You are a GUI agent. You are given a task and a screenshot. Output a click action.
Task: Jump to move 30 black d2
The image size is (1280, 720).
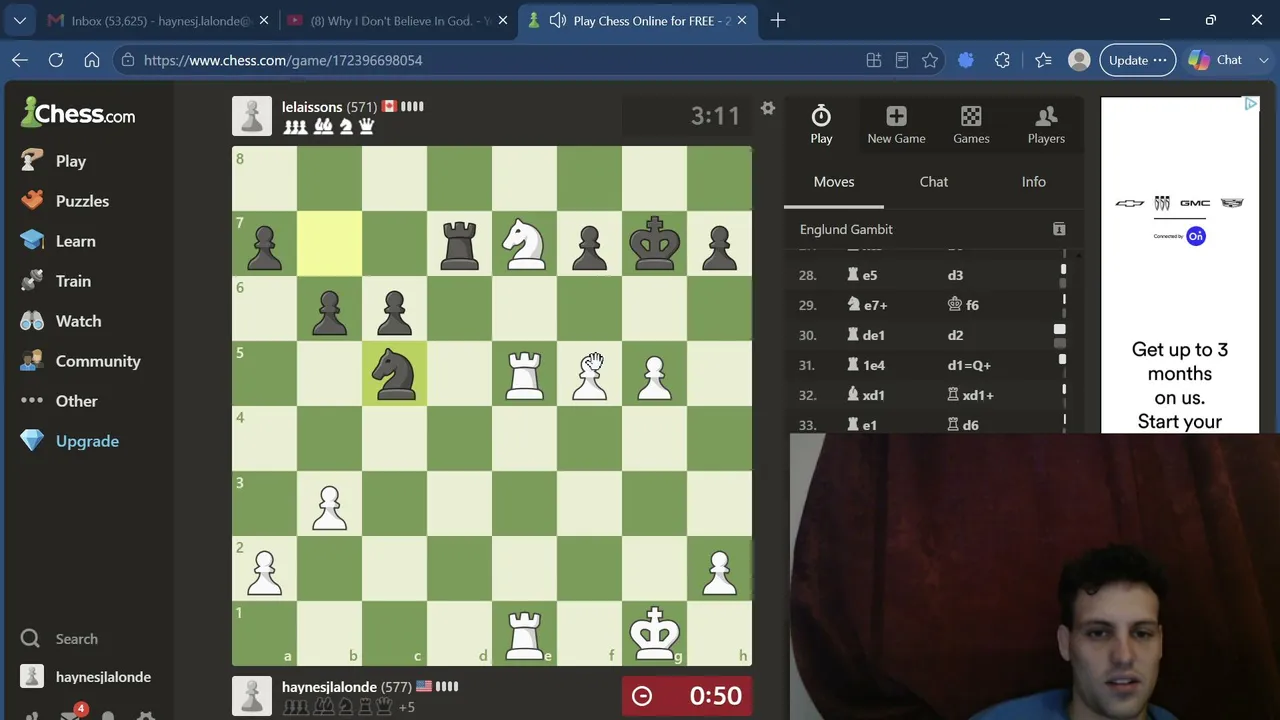click(x=955, y=335)
